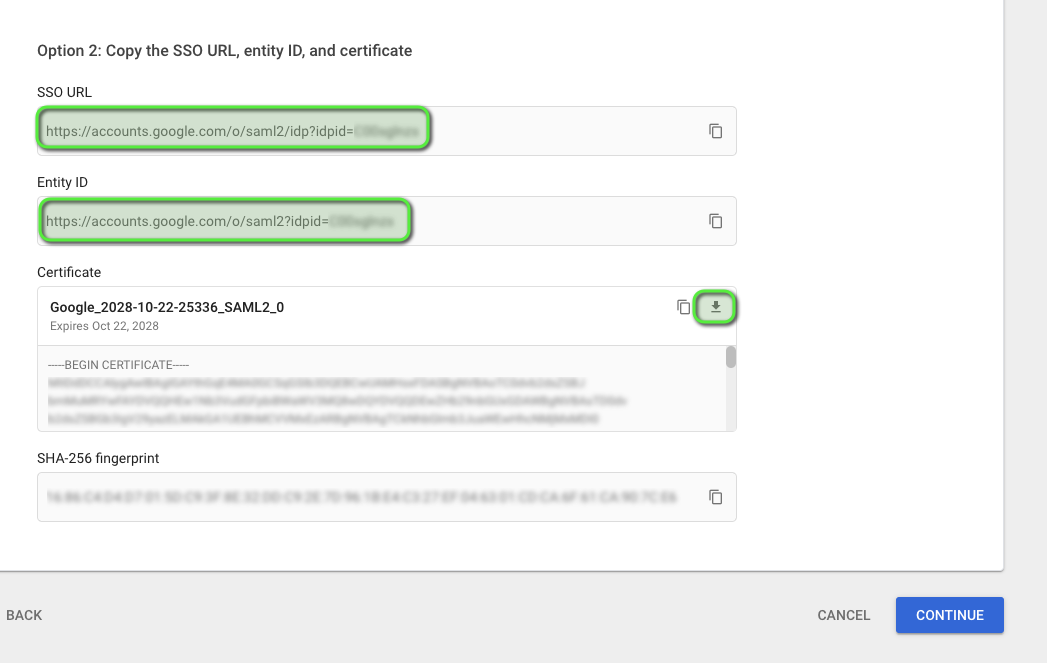
Task: Copy the certificate contents
Action: click(683, 307)
